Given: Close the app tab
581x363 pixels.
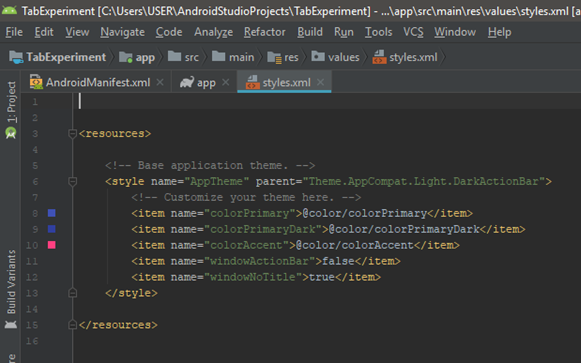Looking at the screenshot, I should (225, 82).
